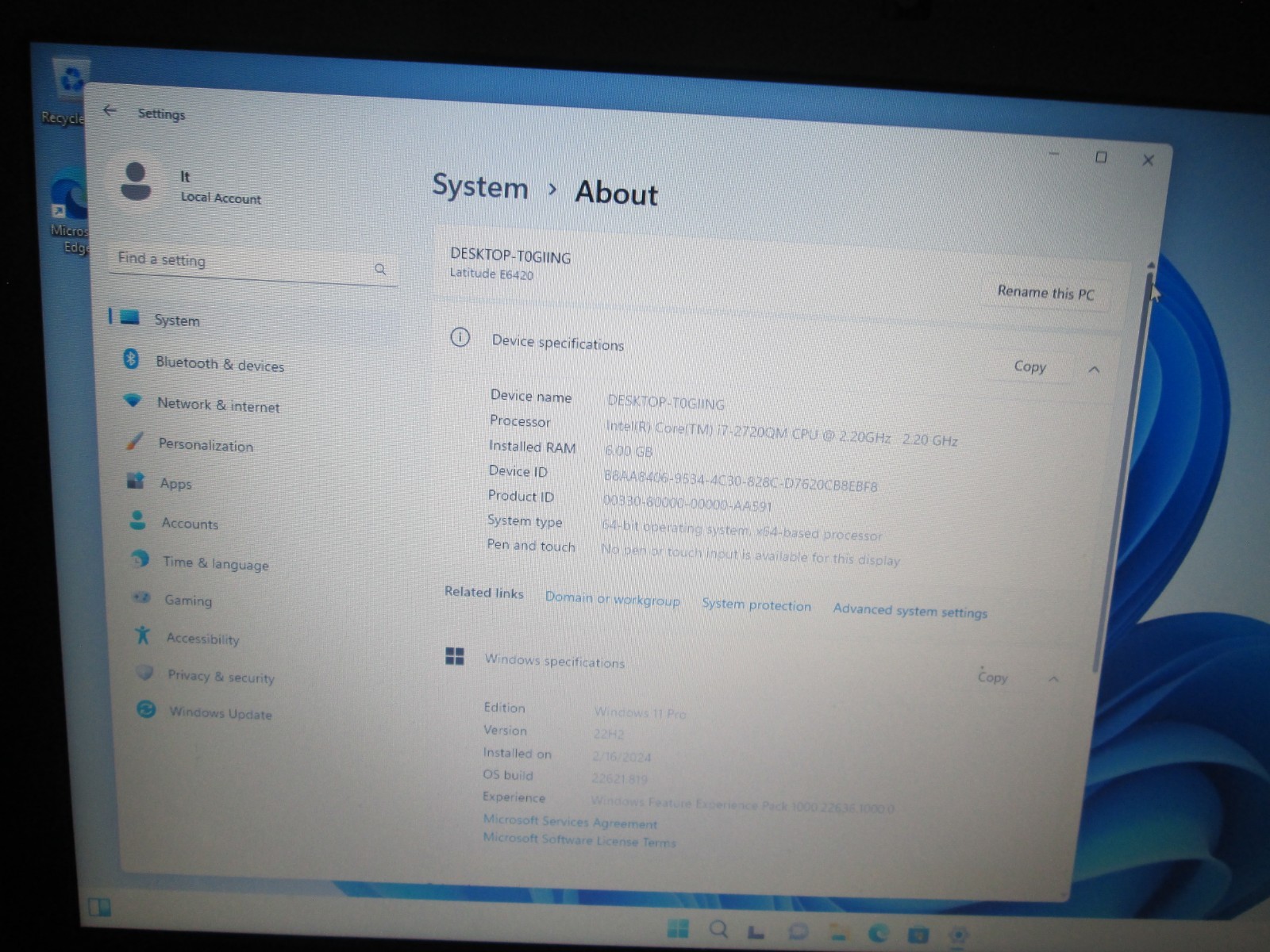The width and height of the screenshot is (1270, 952).
Task: Open Chat from the taskbar
Action: (798, 932)
